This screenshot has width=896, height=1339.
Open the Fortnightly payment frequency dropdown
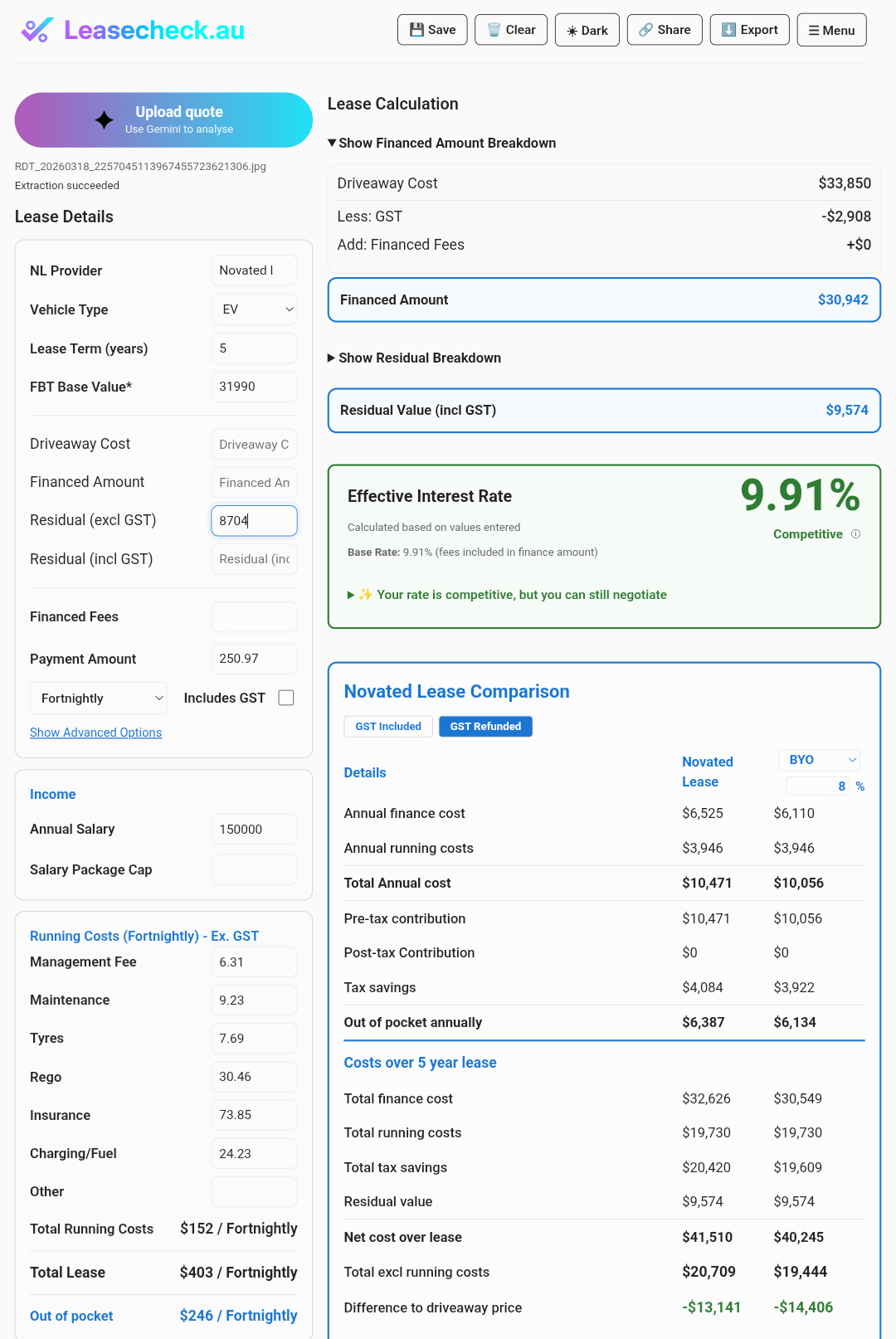click(x=99, y=699)
